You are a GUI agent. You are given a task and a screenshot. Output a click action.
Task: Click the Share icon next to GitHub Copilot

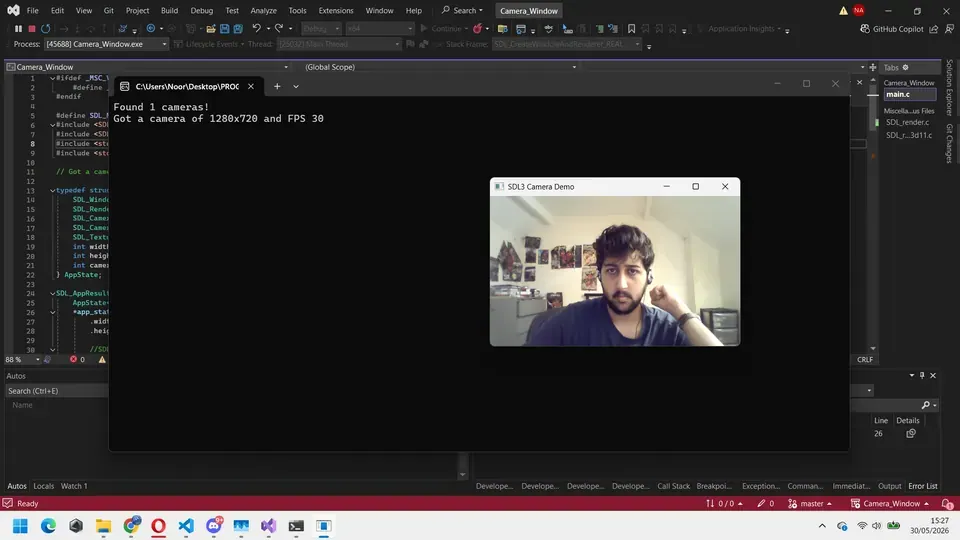(x=934, y=29)
